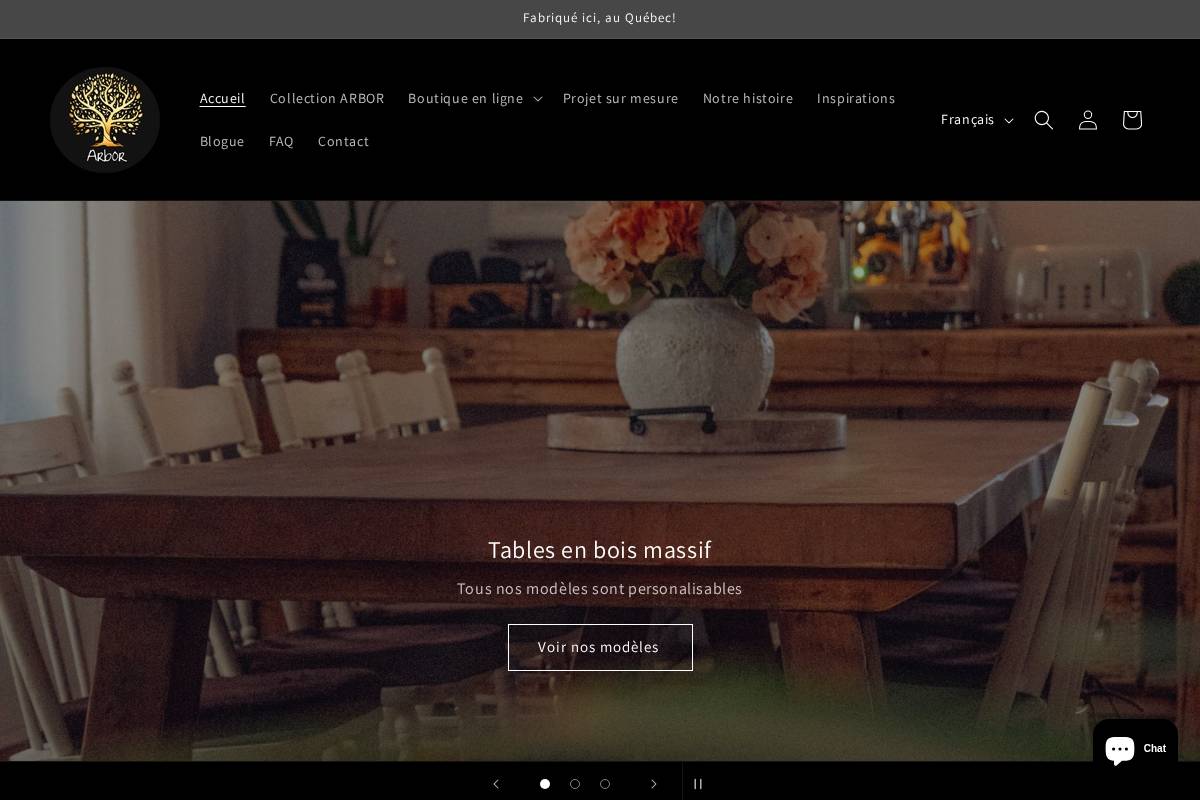This screenshot has width=1200, height=800.
Task: Pause the slideshow autoplay
Action: [698, 784]
